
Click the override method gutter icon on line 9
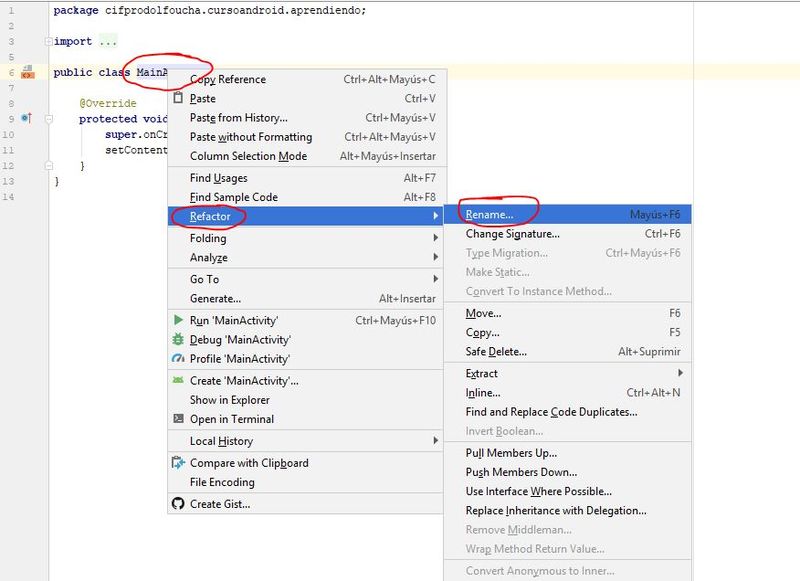tap(27, 118)
